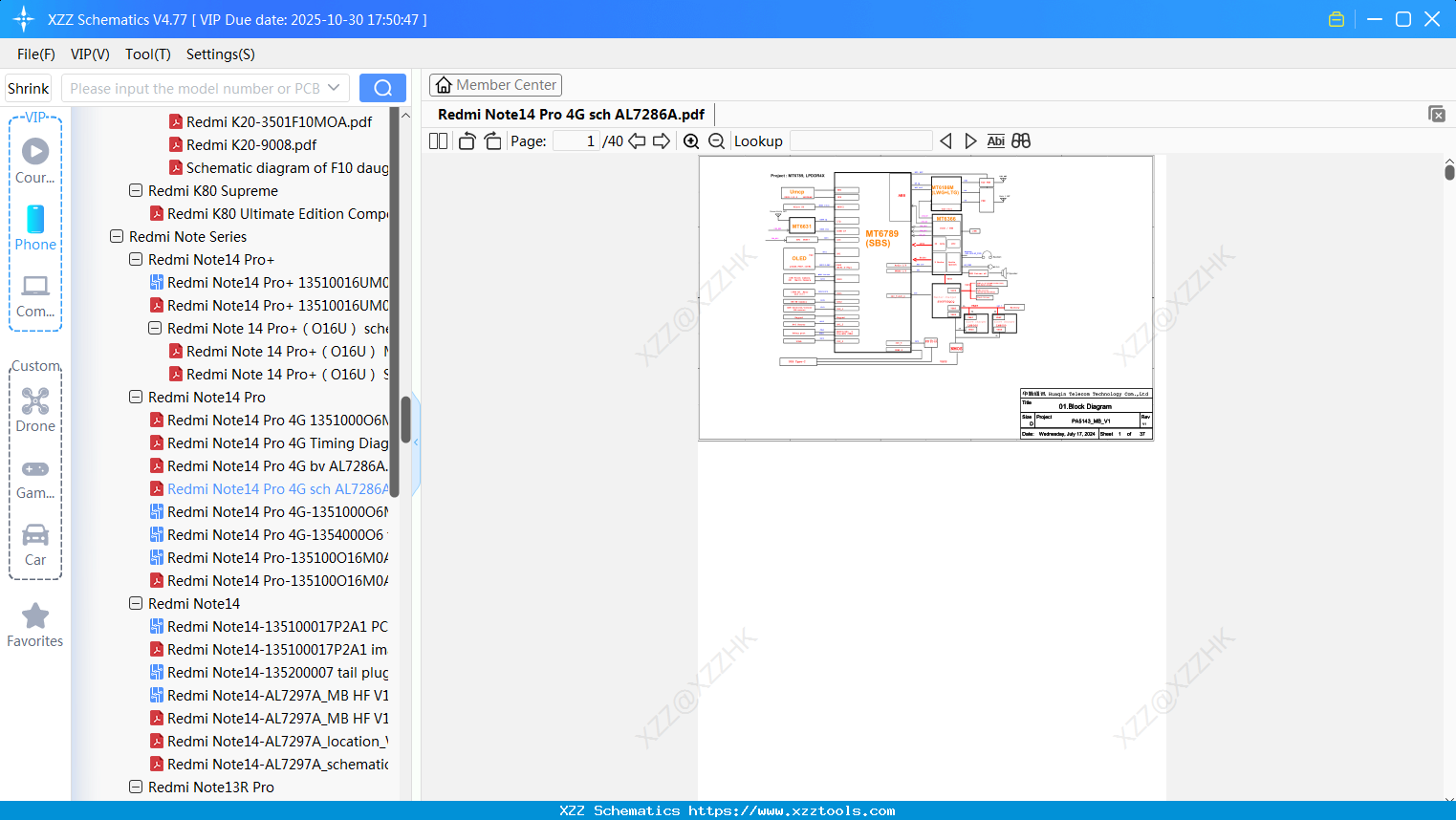This screenshot has height=820, width=1456.
Task: Click the document viewer scrollbar thumb
Action: pyautogui.click(x=1449, y=172)
